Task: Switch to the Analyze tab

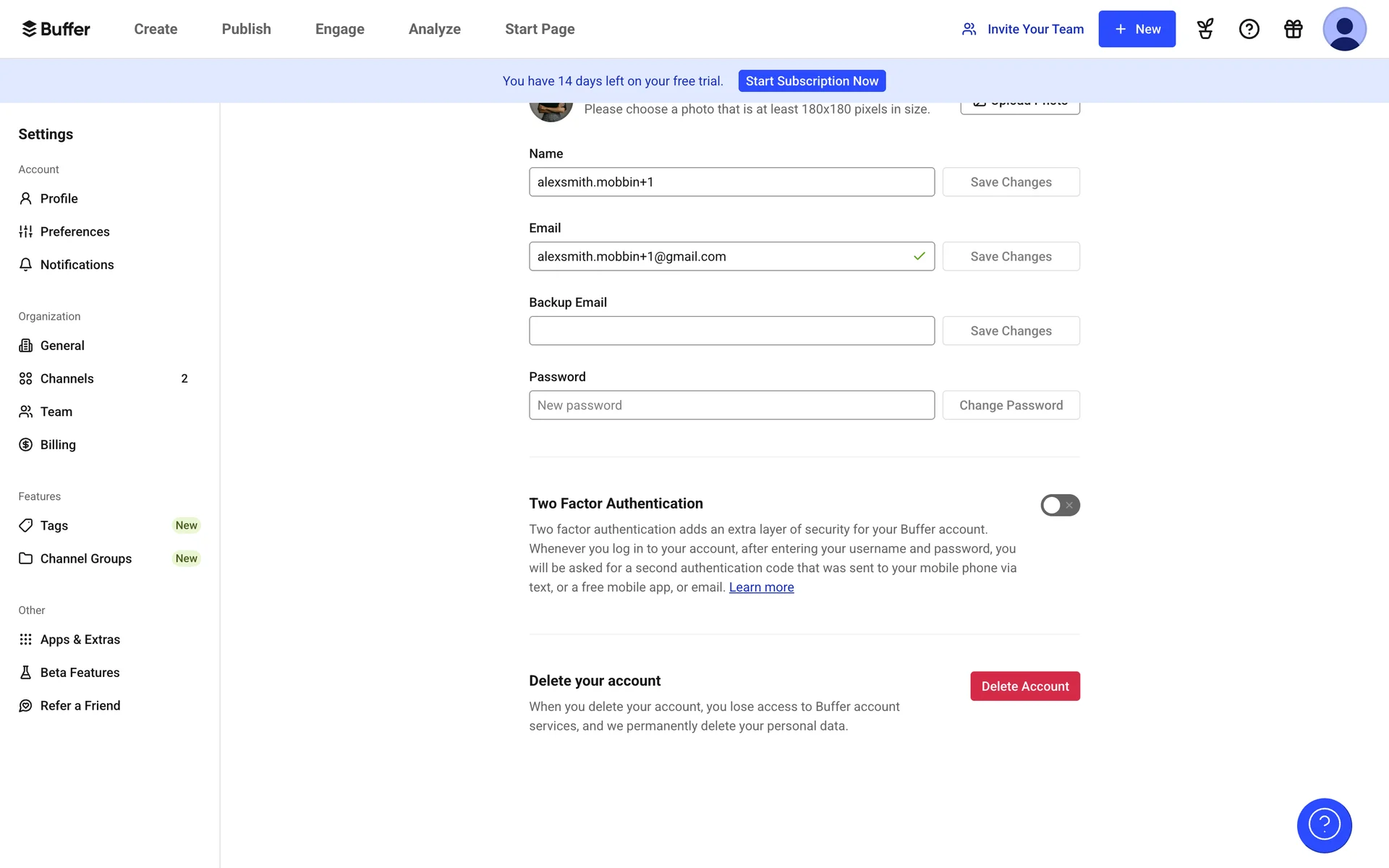Action: [x=434, y=29]
